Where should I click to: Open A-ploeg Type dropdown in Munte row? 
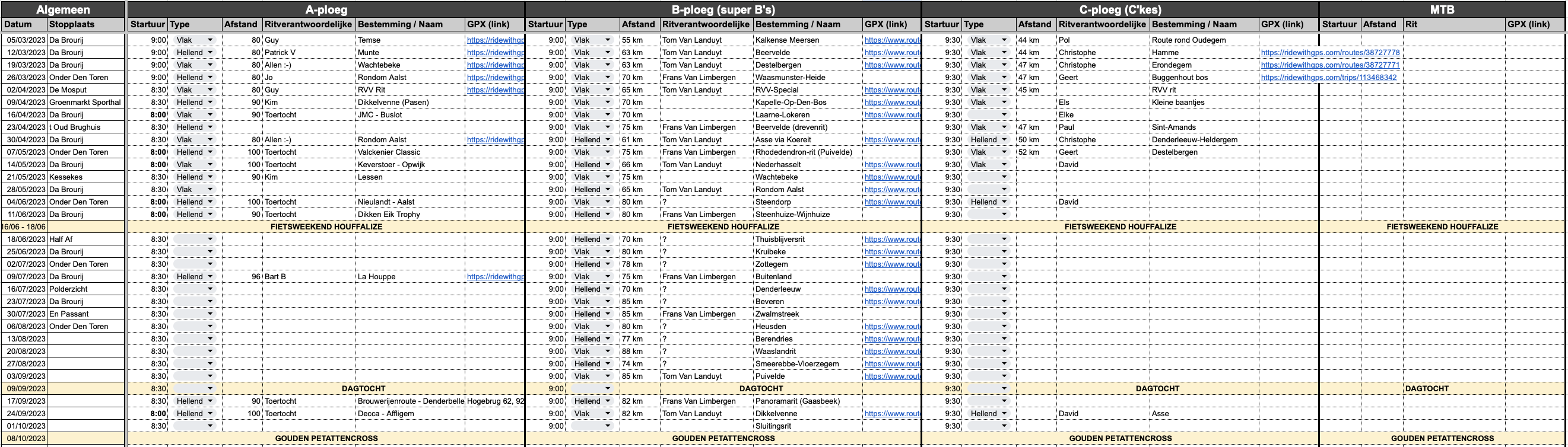pyautogui.click(x=194, y=52)
